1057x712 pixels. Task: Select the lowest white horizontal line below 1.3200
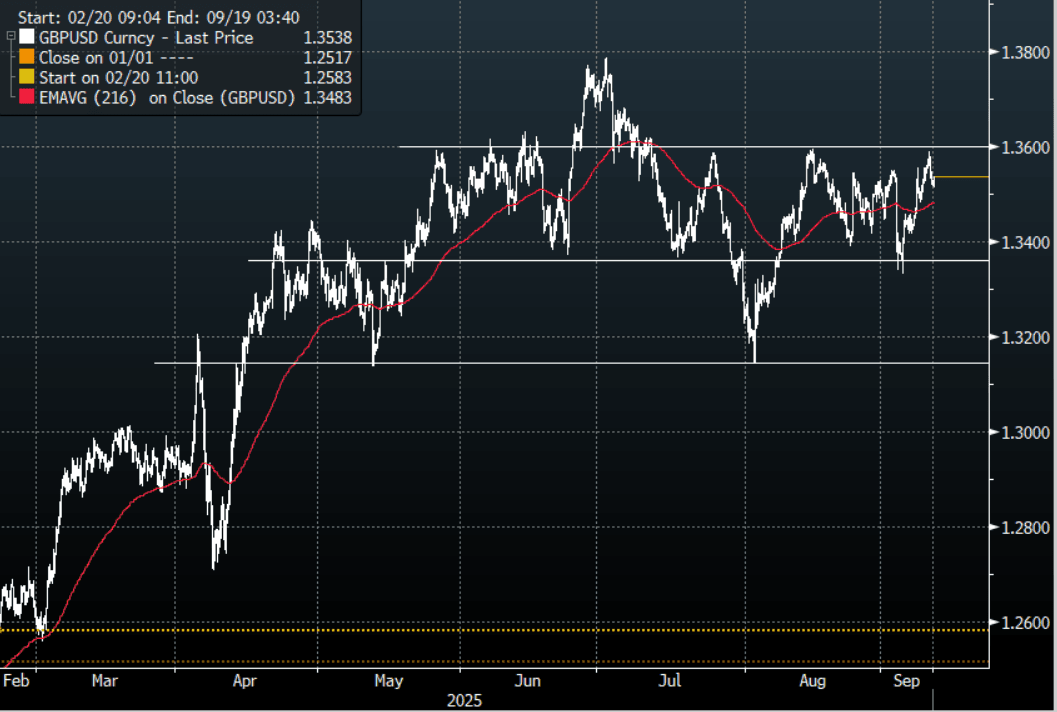coord(572,363)
